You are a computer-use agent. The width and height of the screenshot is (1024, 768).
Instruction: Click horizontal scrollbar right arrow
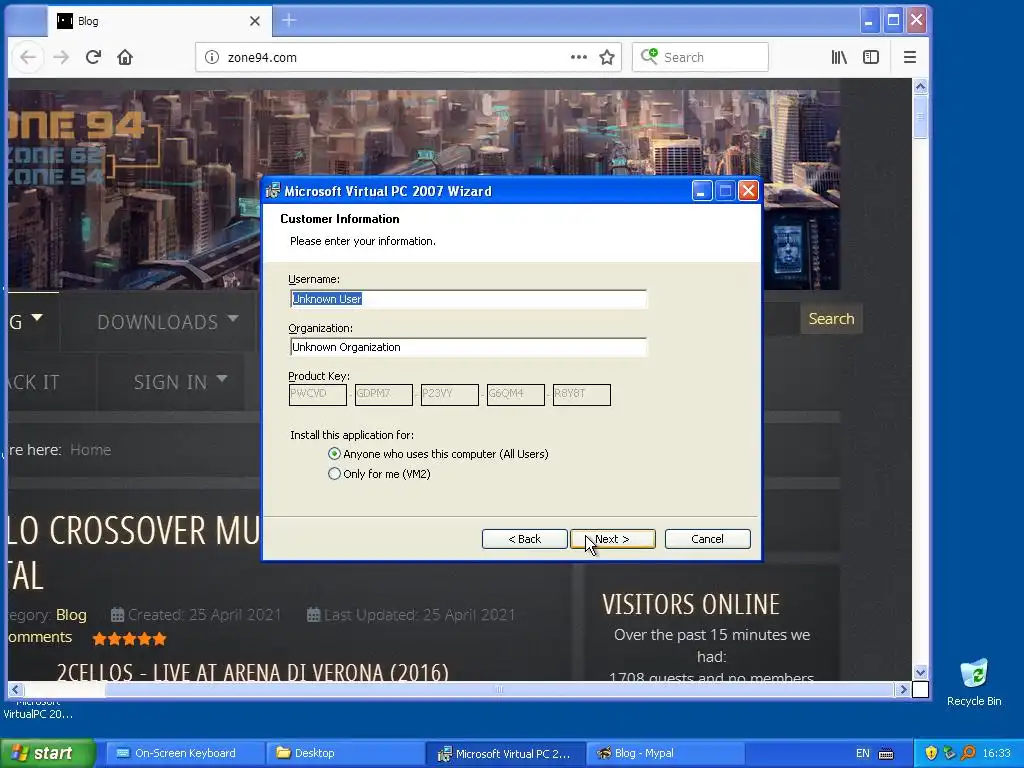[903, 689]
